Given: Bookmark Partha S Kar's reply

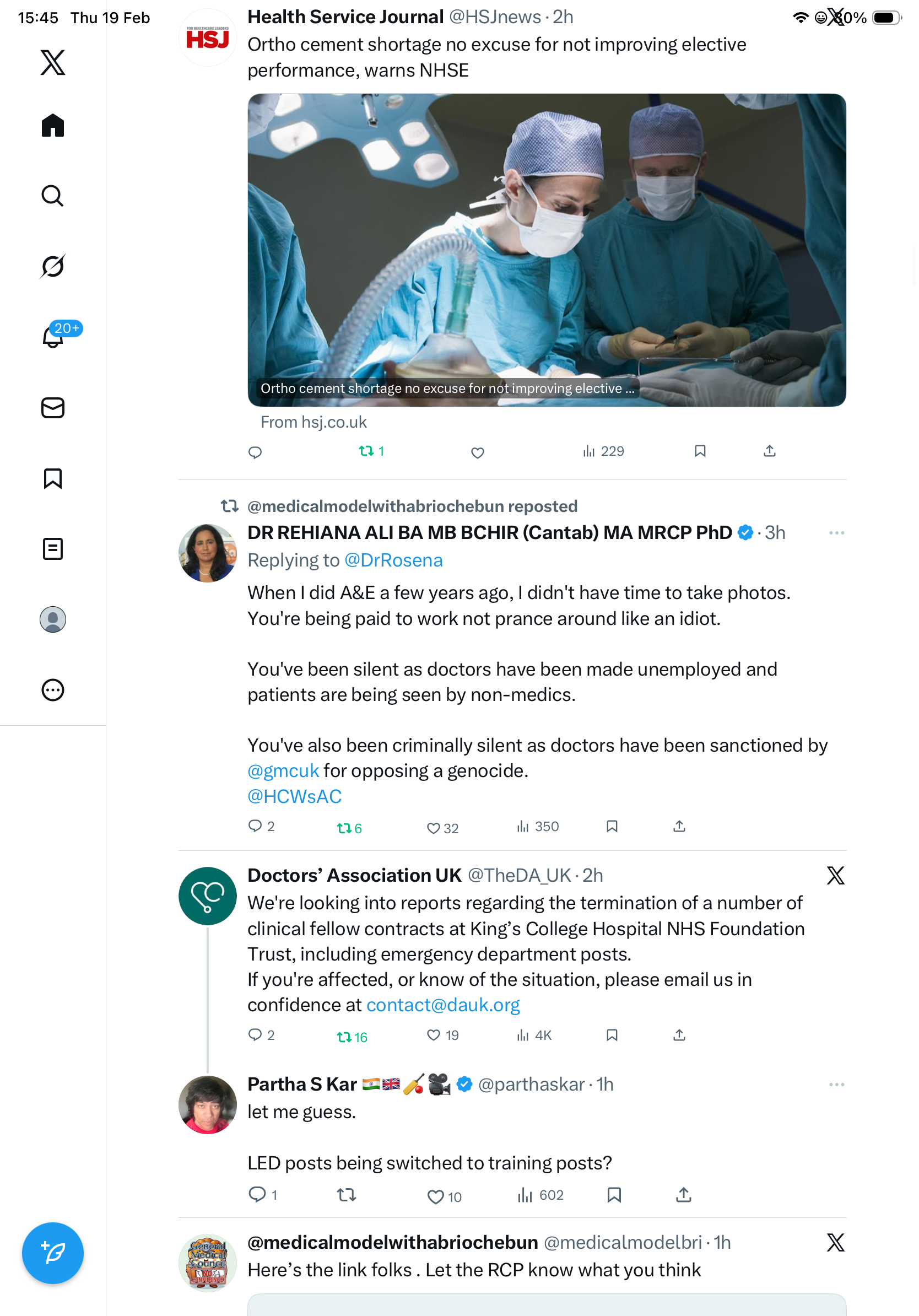Looking at the screenshot, I should [614, 1195].
